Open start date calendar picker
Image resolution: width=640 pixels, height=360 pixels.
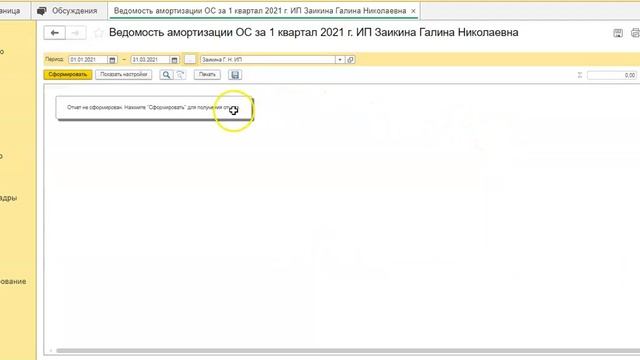[x=112, y=60]
